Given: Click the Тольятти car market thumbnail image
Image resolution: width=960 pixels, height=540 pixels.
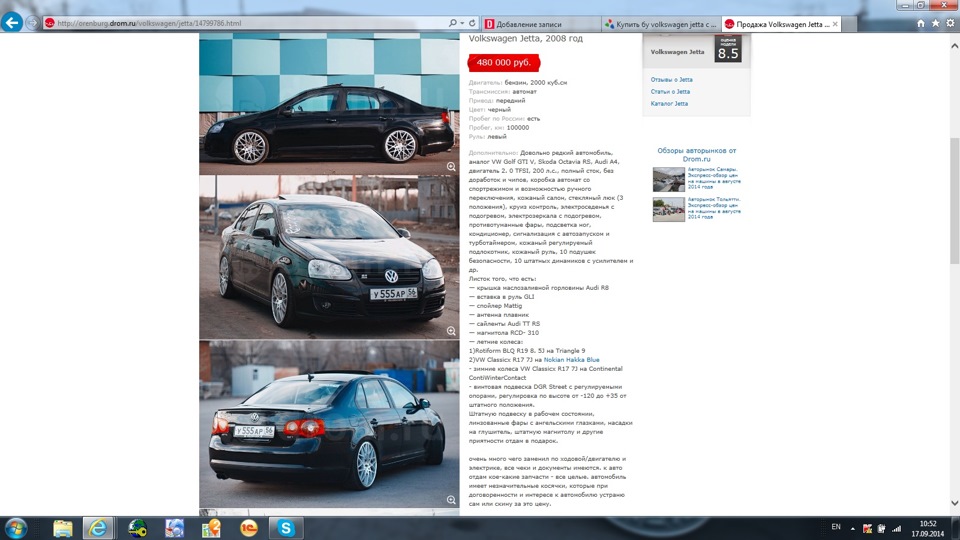Looking at the screenshot, I should 669,209.
